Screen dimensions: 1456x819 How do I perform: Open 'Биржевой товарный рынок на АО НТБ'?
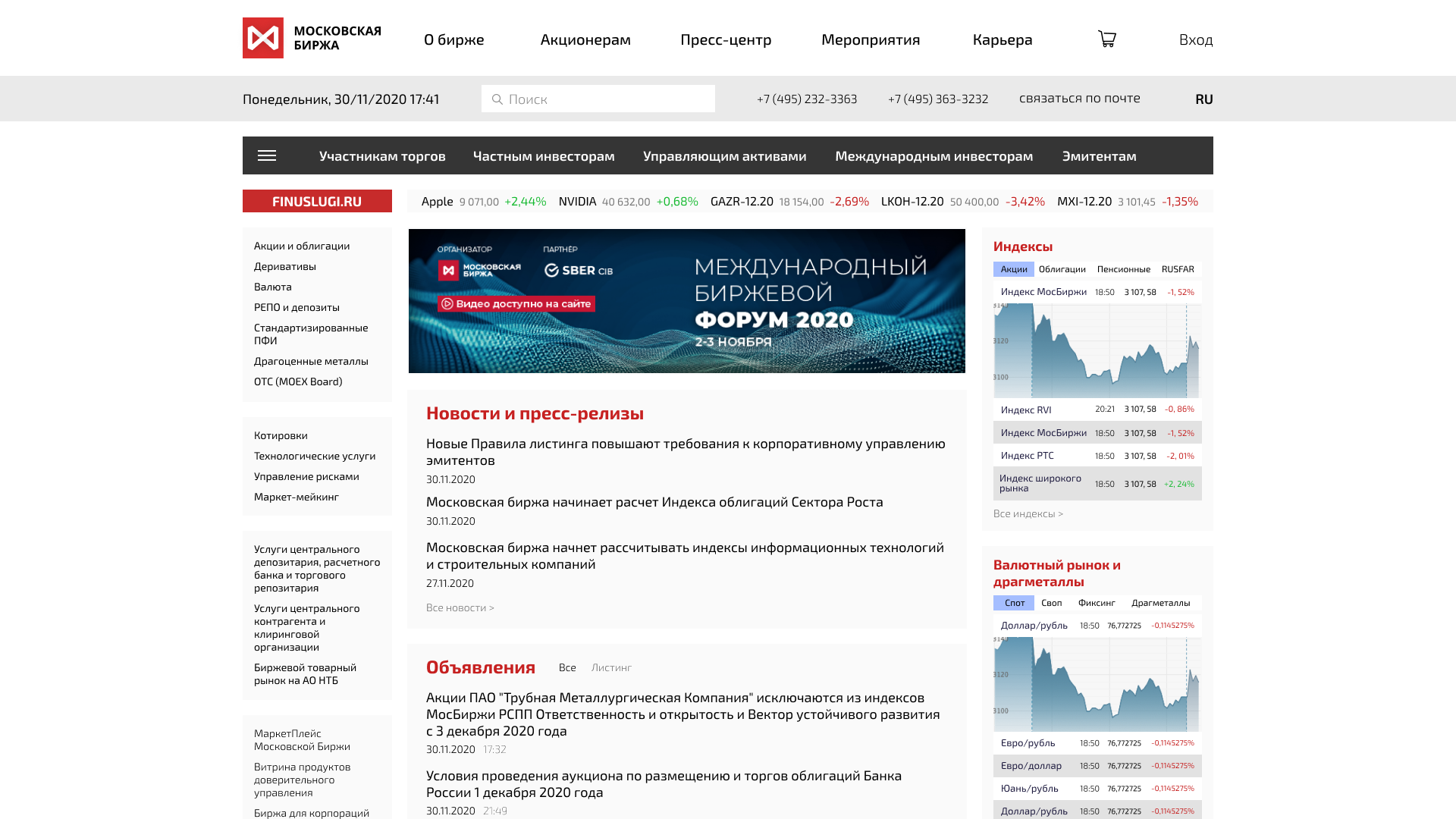tap(305, 674)
